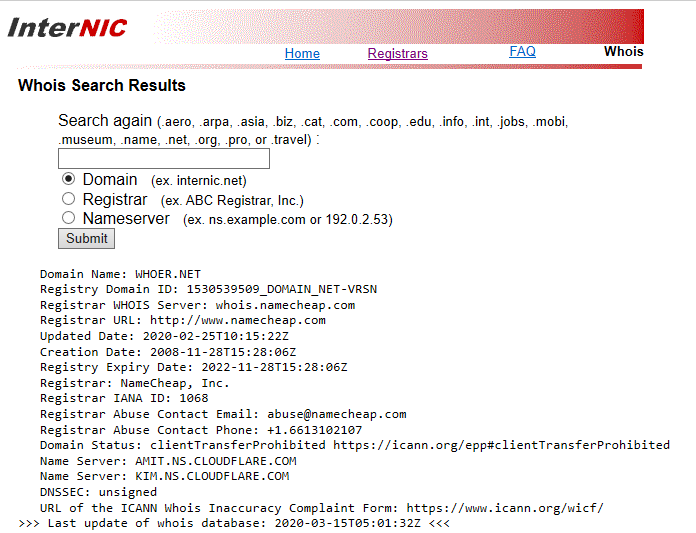The image size is (696, 533).
Task: Click the 'Registrar: NameCheap, Inc.' line
Action: (134, 383)
